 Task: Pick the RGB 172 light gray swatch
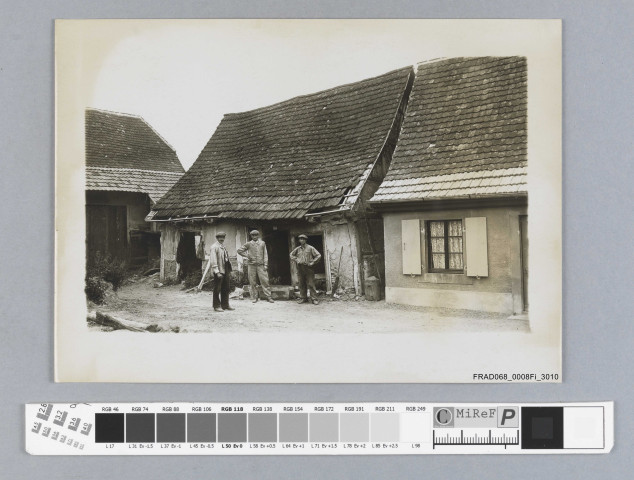coord(324,428)
